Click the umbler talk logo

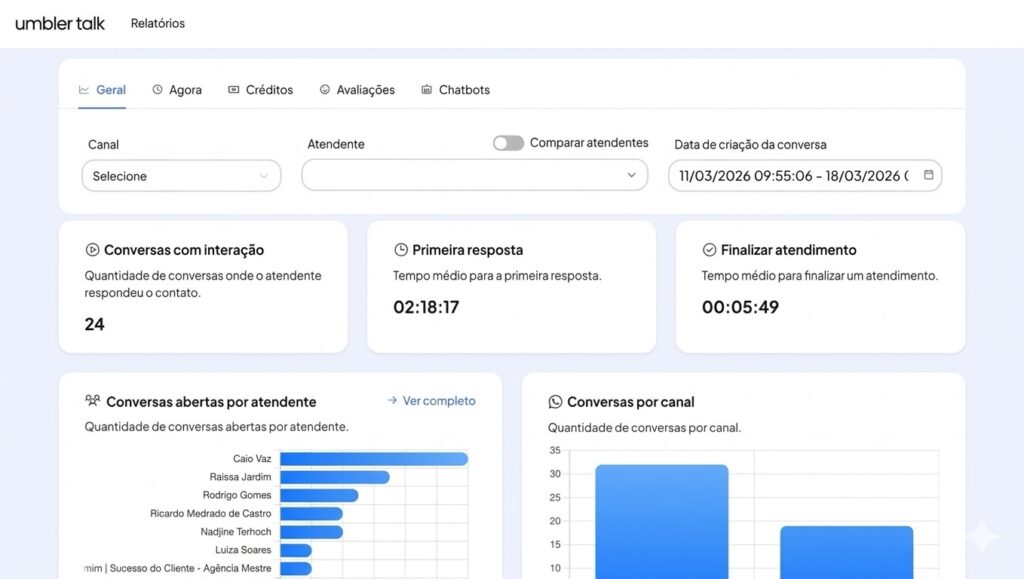60,23
